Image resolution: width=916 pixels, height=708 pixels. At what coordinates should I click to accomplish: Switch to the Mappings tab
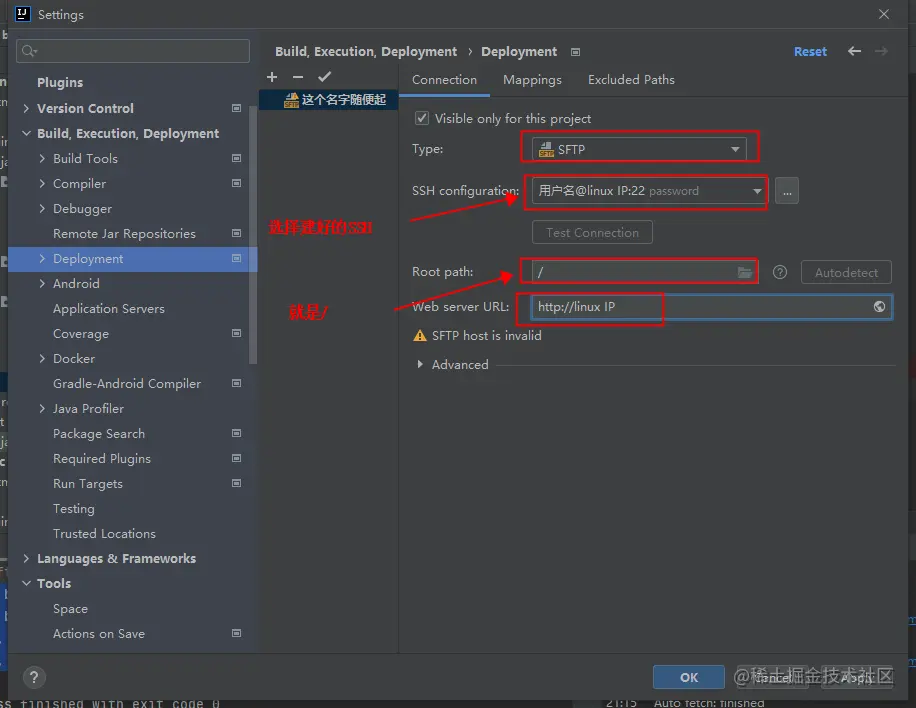tap(532, 80)
